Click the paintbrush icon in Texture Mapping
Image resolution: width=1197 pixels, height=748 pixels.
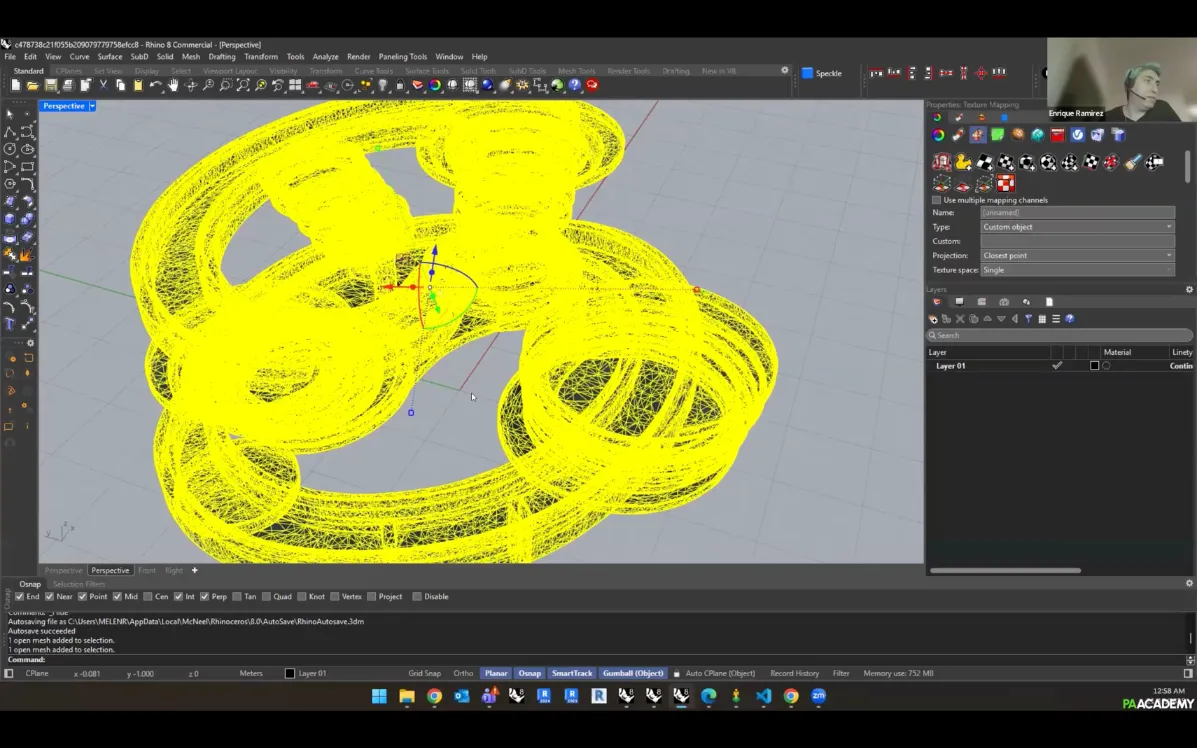coord(1132,162)
